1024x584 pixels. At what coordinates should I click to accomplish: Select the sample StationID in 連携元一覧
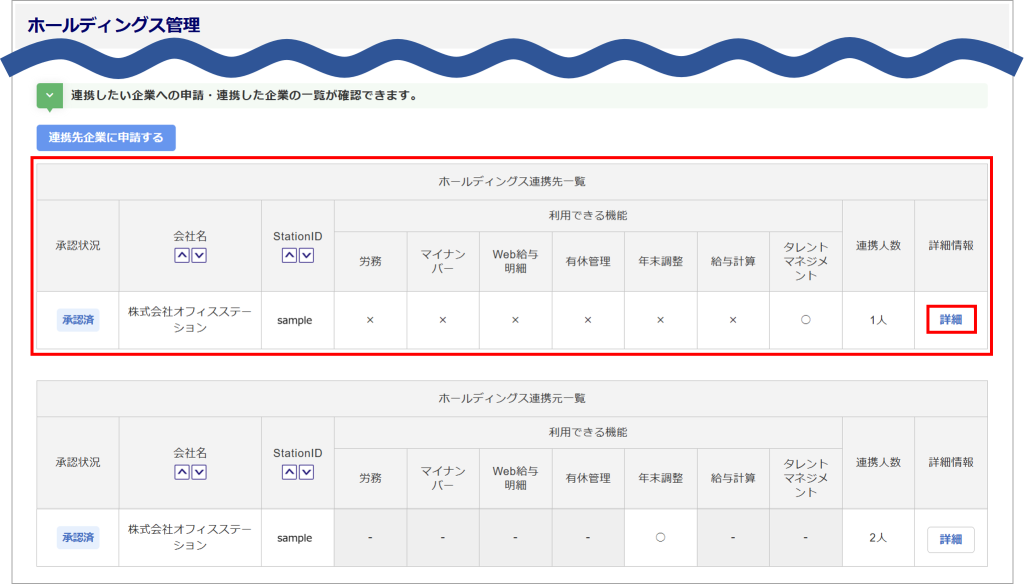(x=295, y=538)
